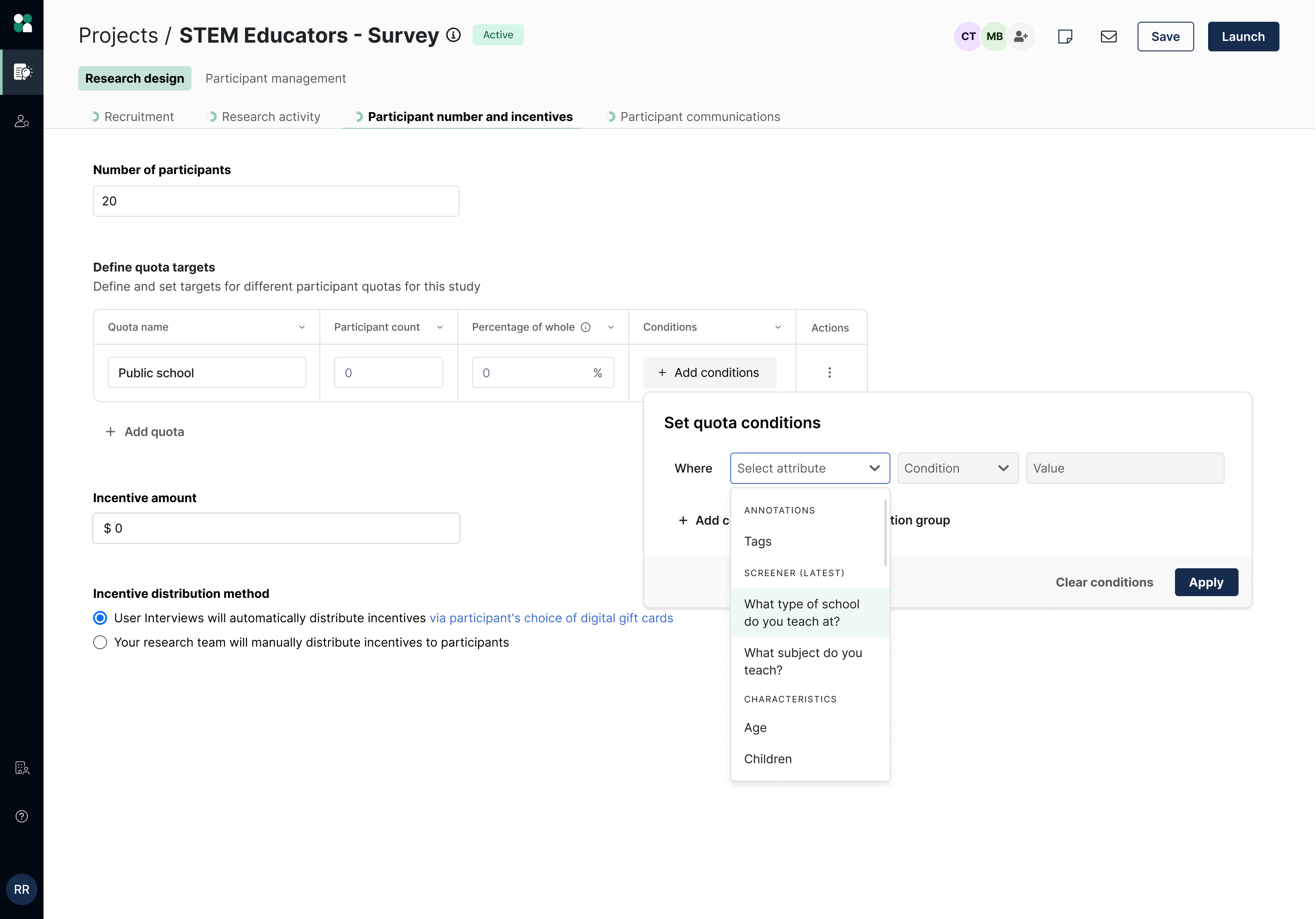This screenshot has height=919, width=1316.
Task: Open the Condition dropdown
Action: pyautogui.click(x=957, y=469)
